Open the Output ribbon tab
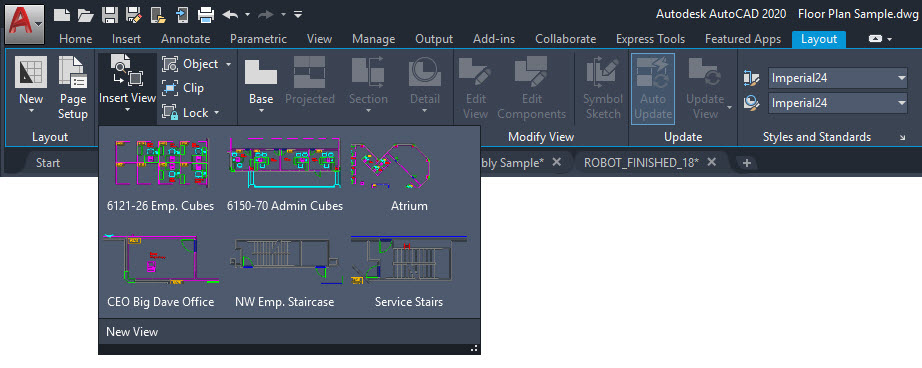The width and height of the screenshot is (922, 368). (434, 39)
